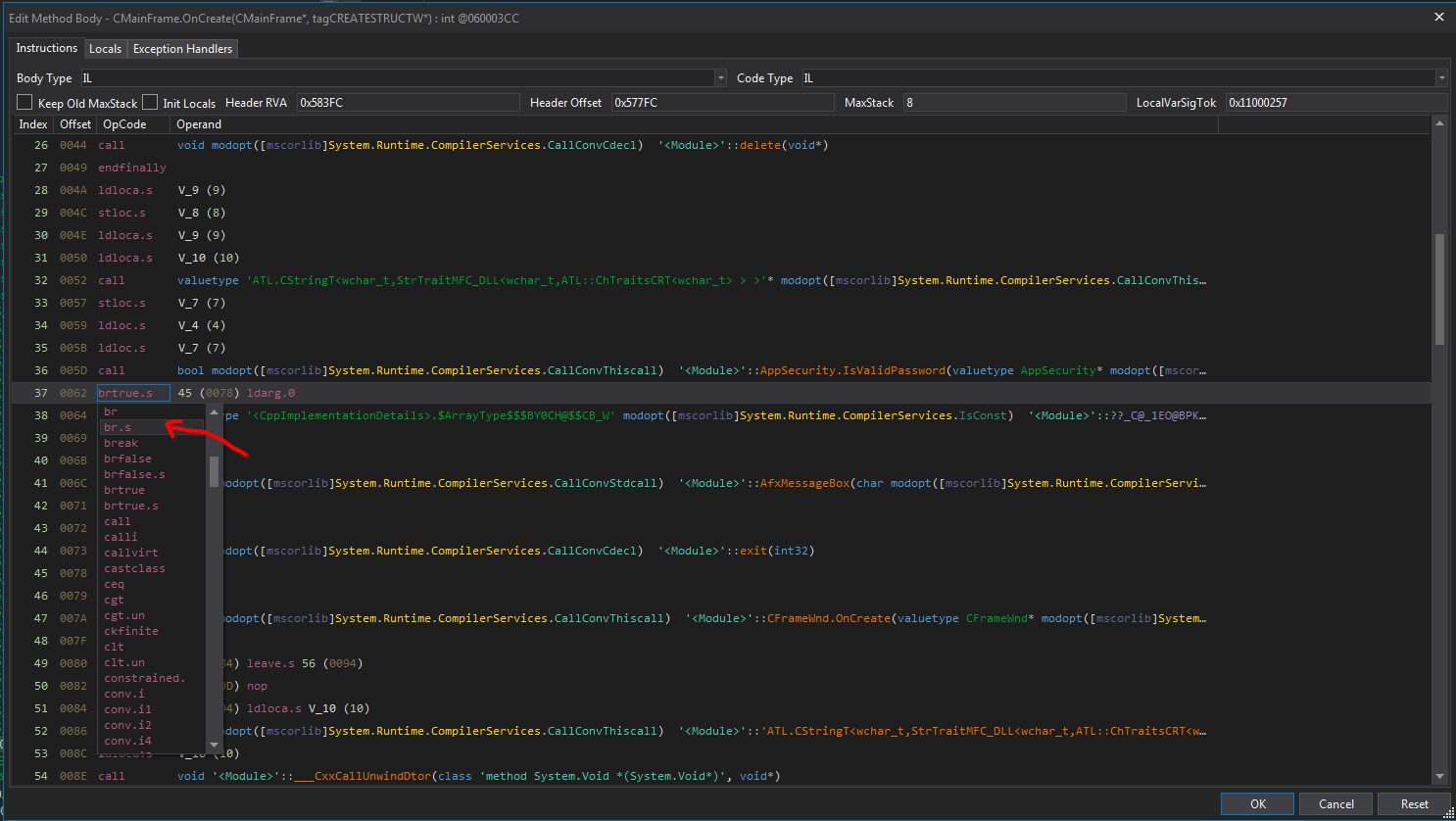Click the instruction list scrollbar thumb
The width and height of the screenshot is (1456, 821).
click(x=1439, y=289)
